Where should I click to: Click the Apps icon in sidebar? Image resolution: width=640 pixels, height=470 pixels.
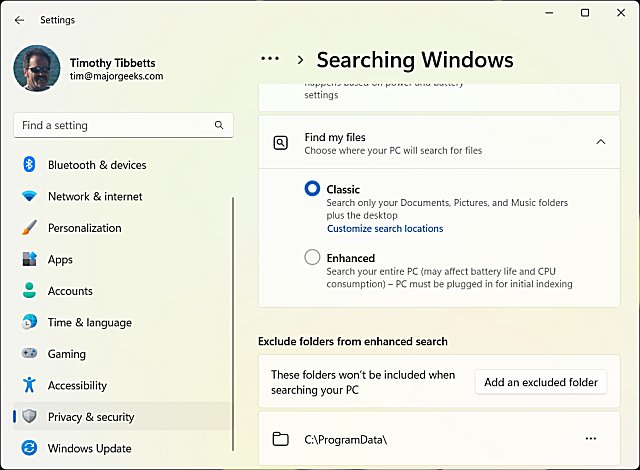[29, 260]
